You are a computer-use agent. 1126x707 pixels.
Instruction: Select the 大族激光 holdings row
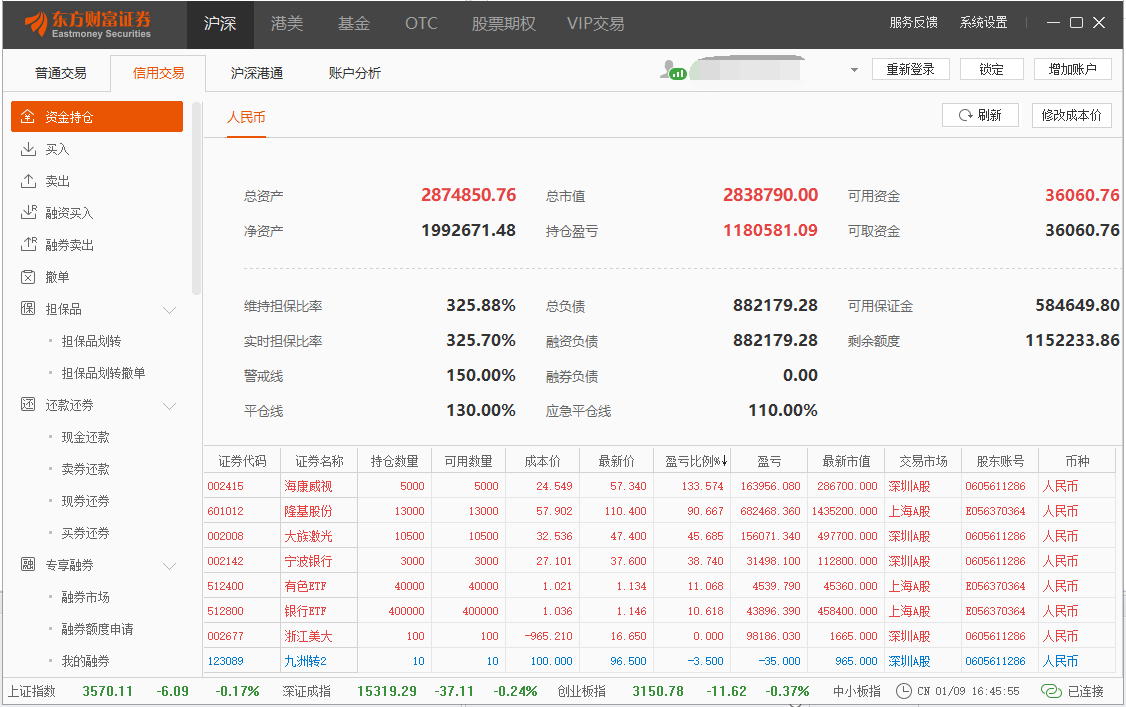click(x=659, y=536)
